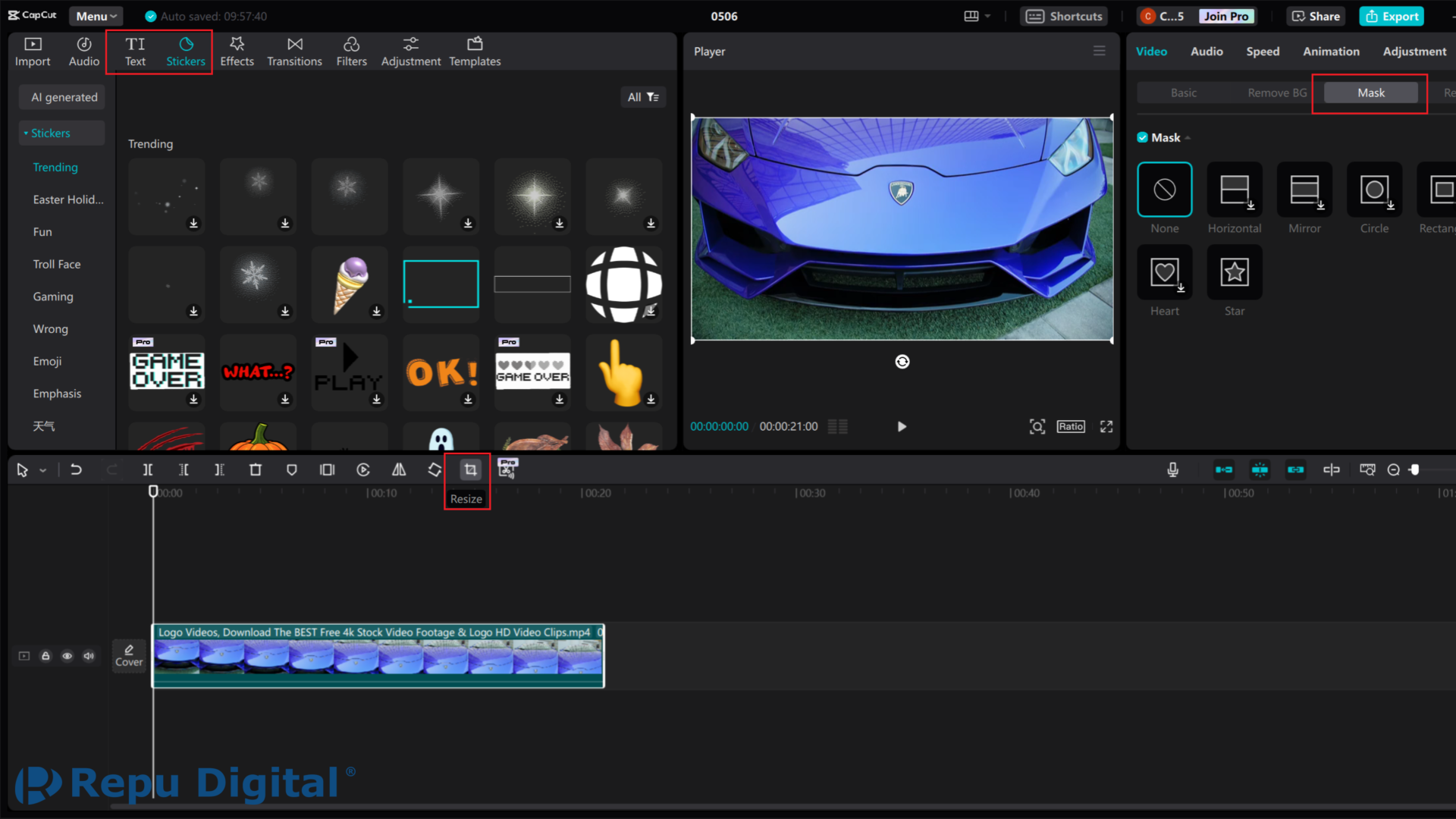Switch to the Remove BG sub-tab
Image resolution: width=1456 pixels, height=819 pixels.
coord(1277,93)
